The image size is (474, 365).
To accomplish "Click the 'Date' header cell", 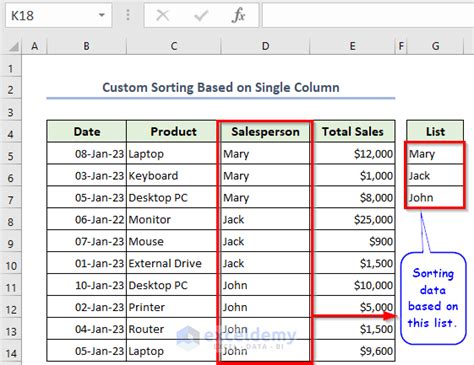I will pyautogui.click(x=87, y=131).
